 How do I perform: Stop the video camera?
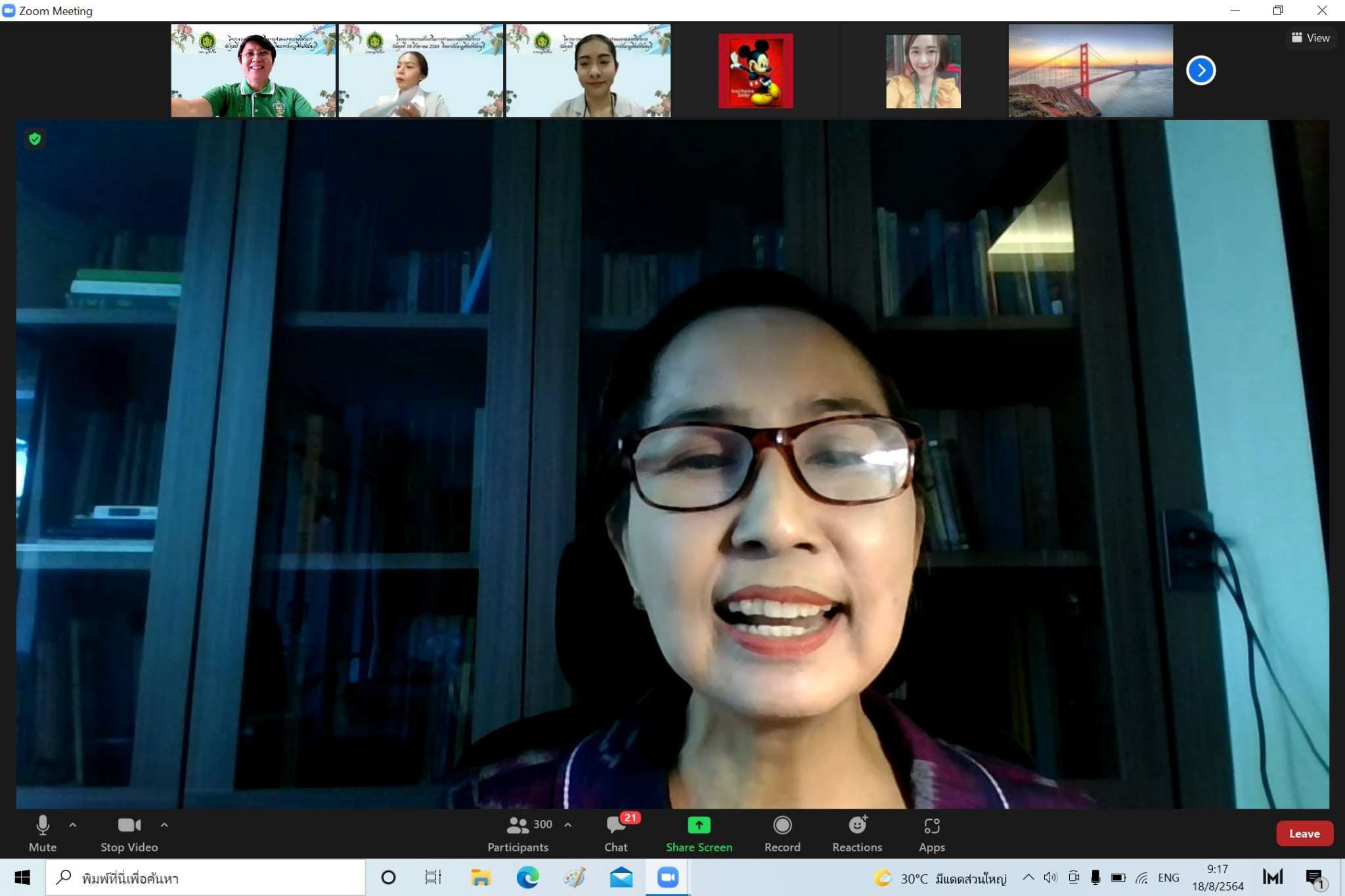pyautogui.click(x=129, y=833)
